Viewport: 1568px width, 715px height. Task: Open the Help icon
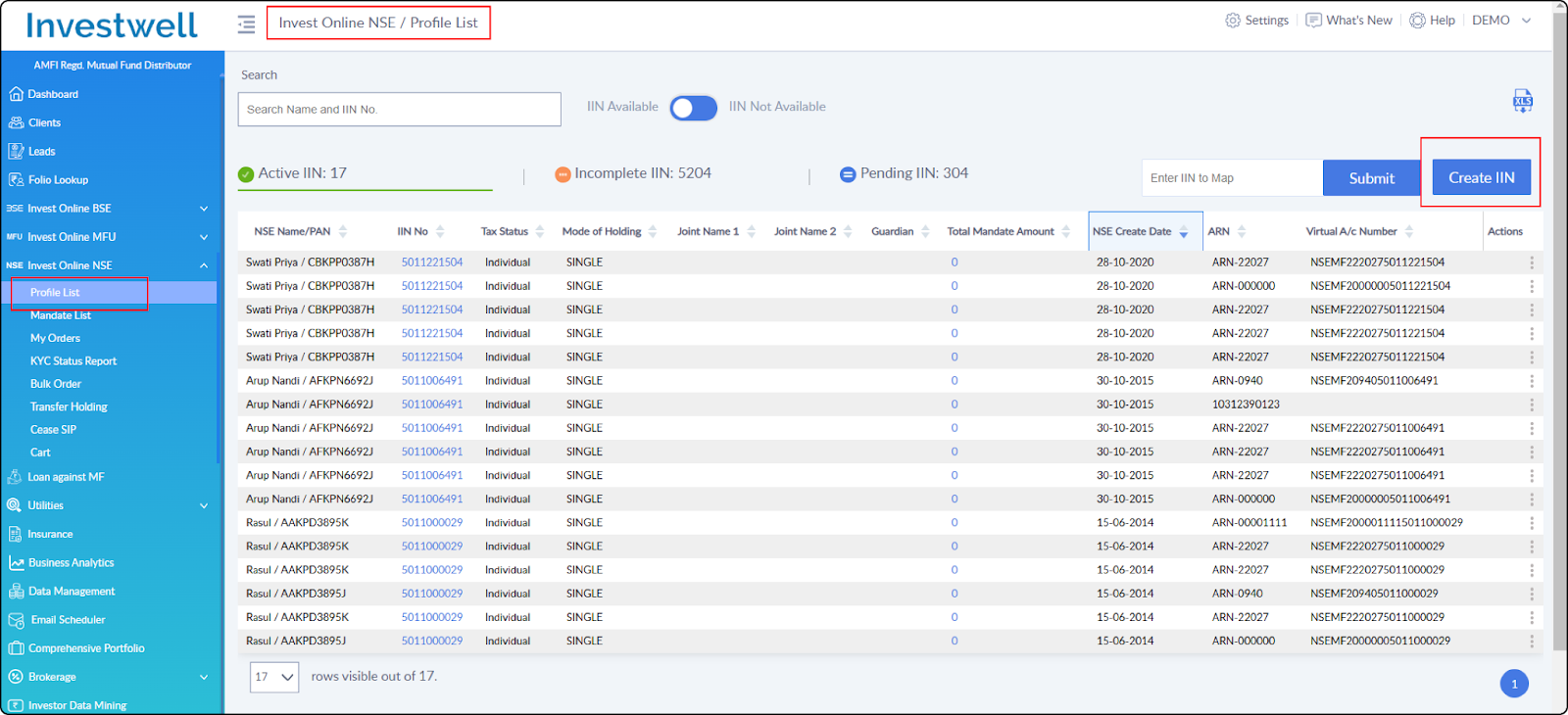pos(1417,21)
